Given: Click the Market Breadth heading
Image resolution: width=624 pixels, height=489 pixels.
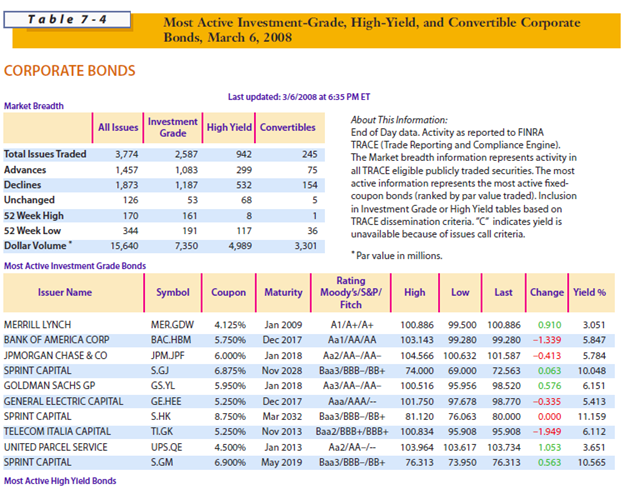Looking at the screenshot, I should point(34,106).
